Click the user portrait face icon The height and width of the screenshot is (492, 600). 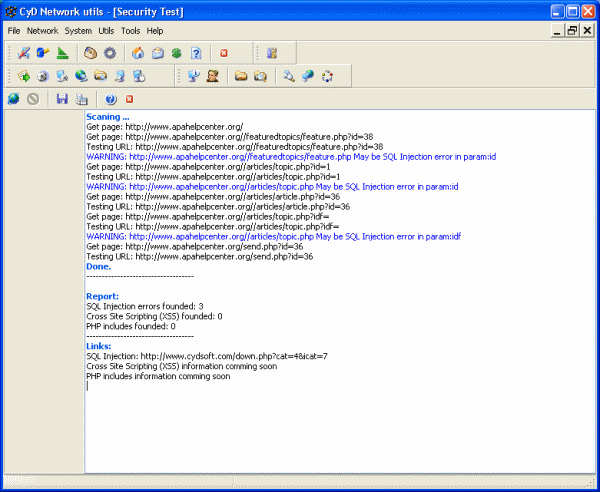pos(213,76)
